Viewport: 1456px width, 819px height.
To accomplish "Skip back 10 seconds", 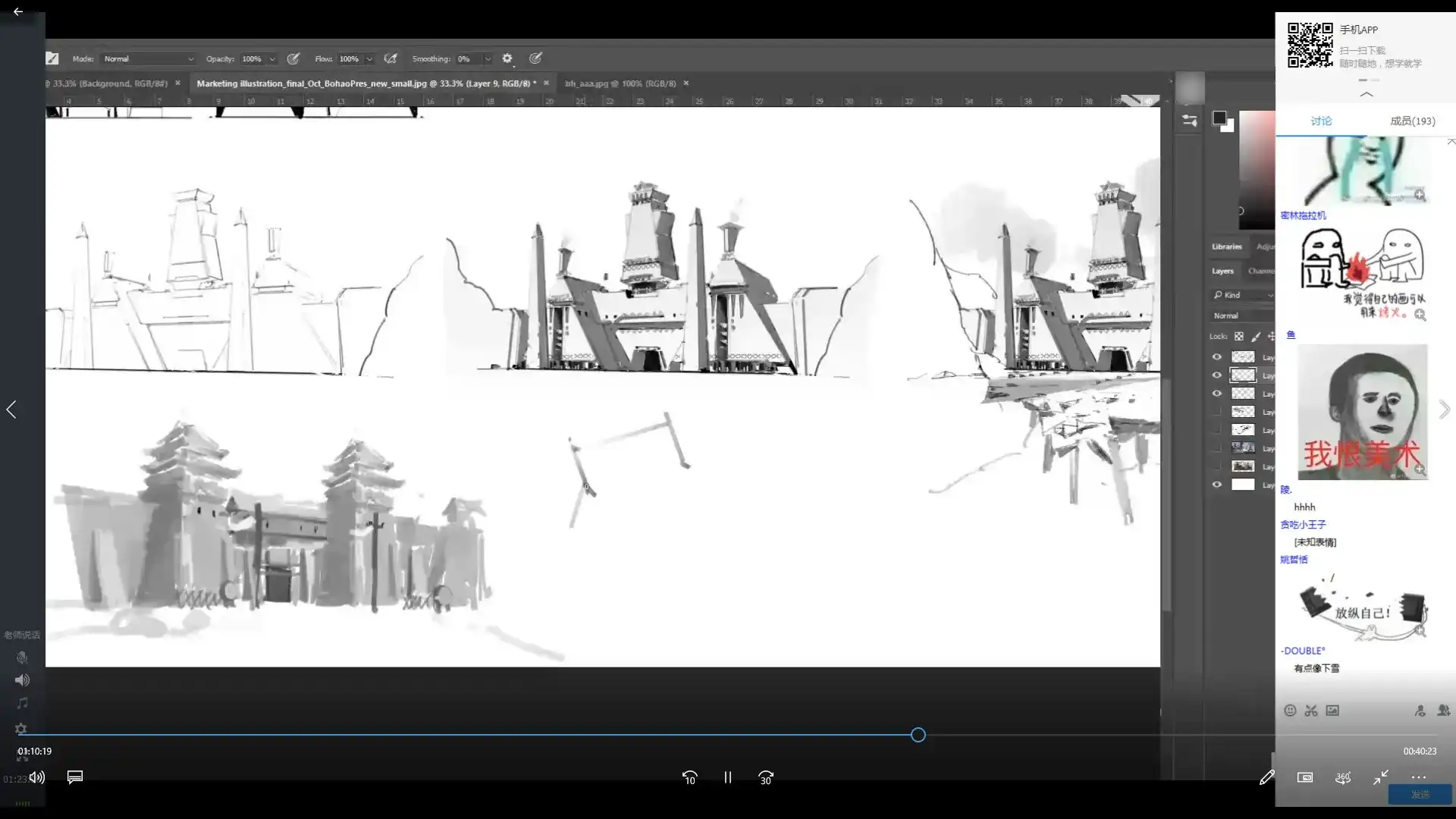I will click(x=689, y=777).
